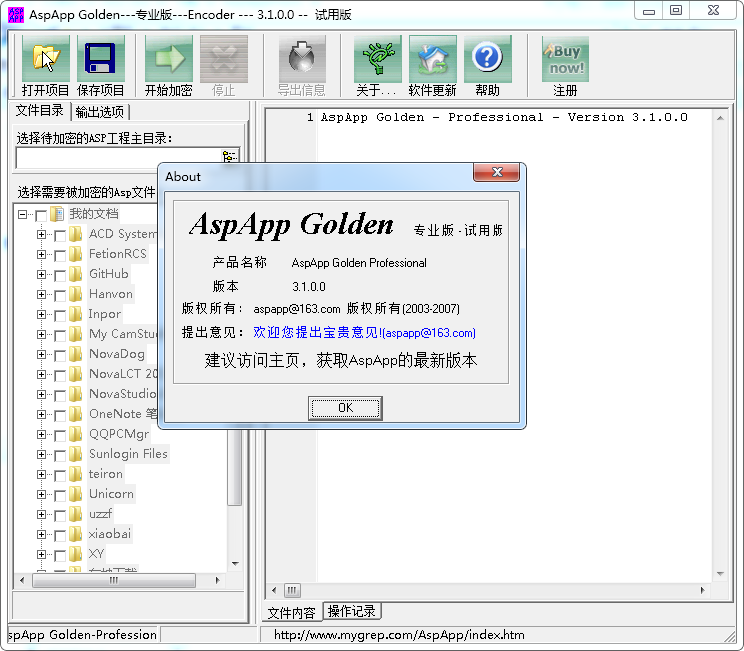744x651 pixels.
Task: Collapse the 我的文档 root tree node
Action: pyautogui.click(x=23, y=214)
